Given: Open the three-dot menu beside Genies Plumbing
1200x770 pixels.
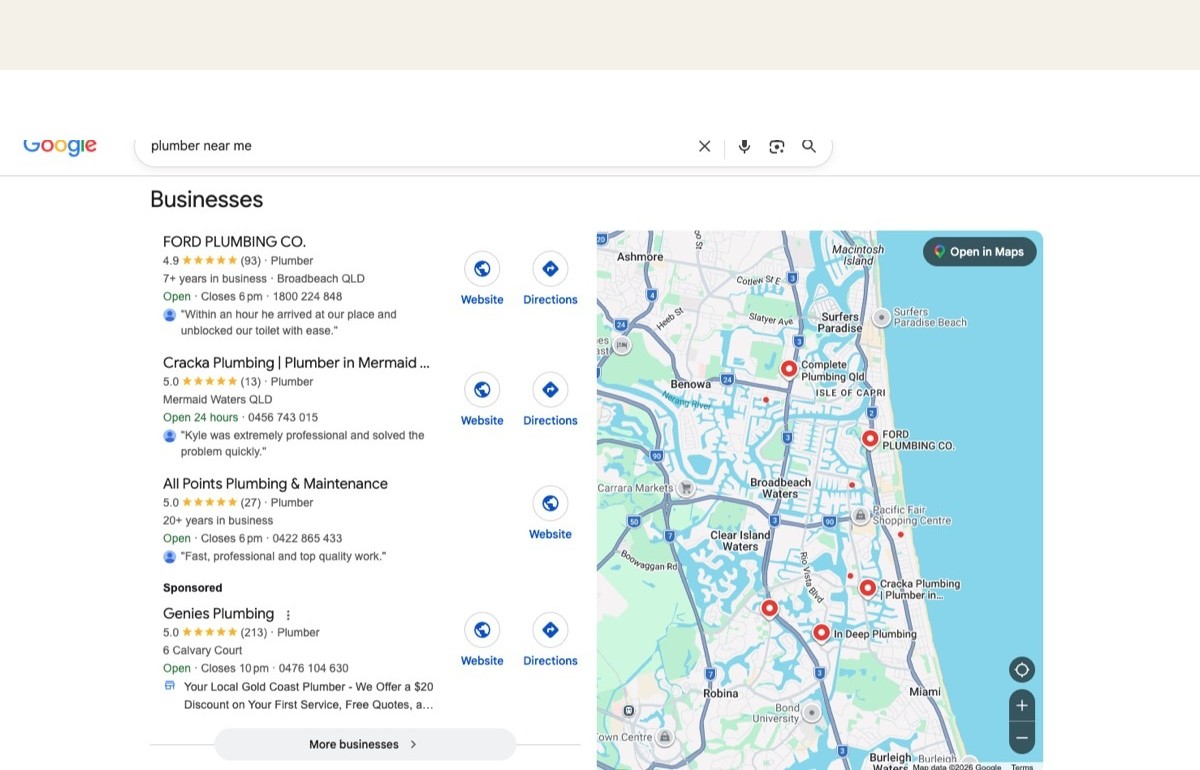Looking at the screenshot, I should (288, 615).
